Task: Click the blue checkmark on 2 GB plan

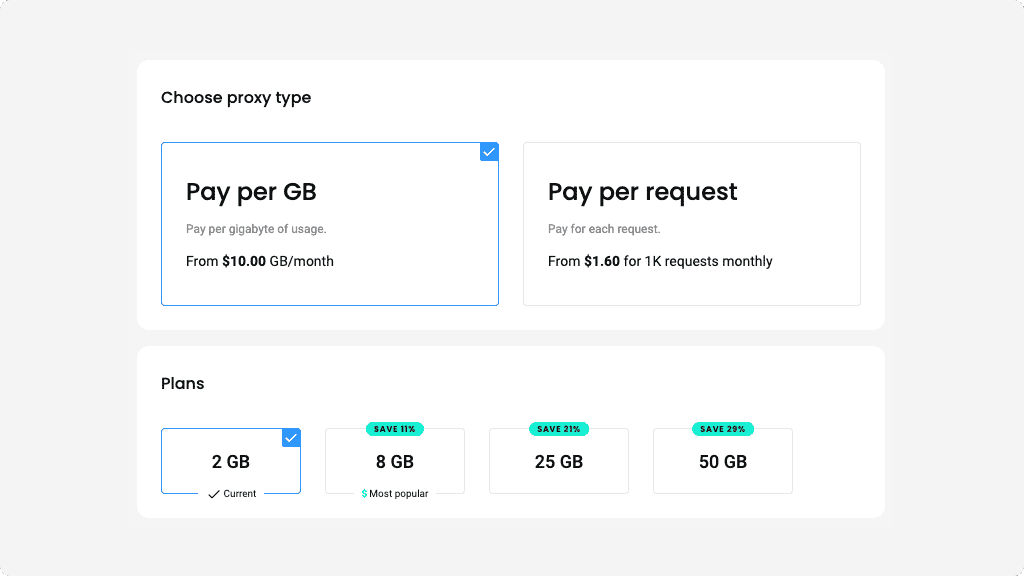Action: [x=291, y=438]
